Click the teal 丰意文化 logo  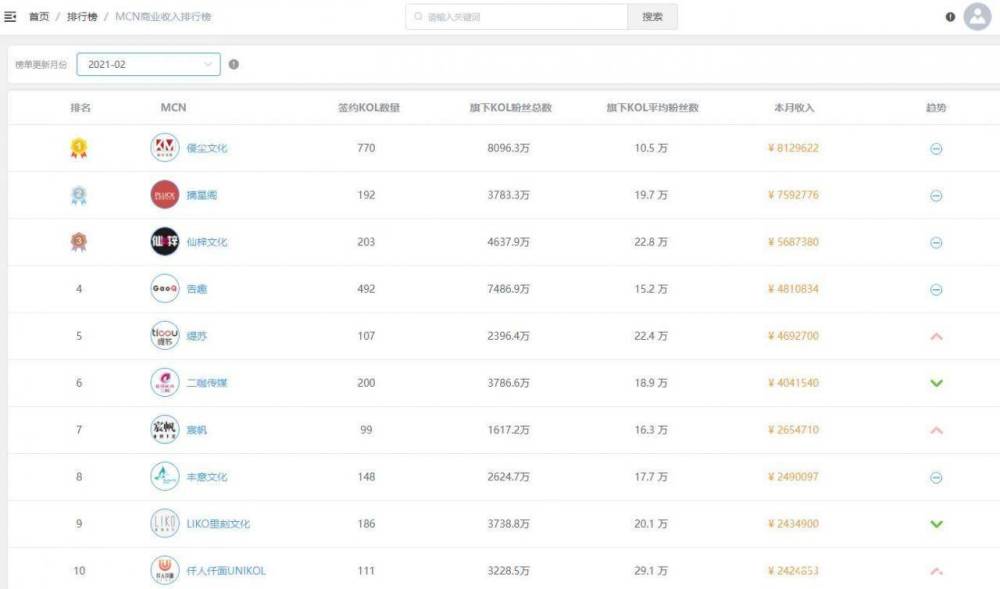click(x=165, y=477)
